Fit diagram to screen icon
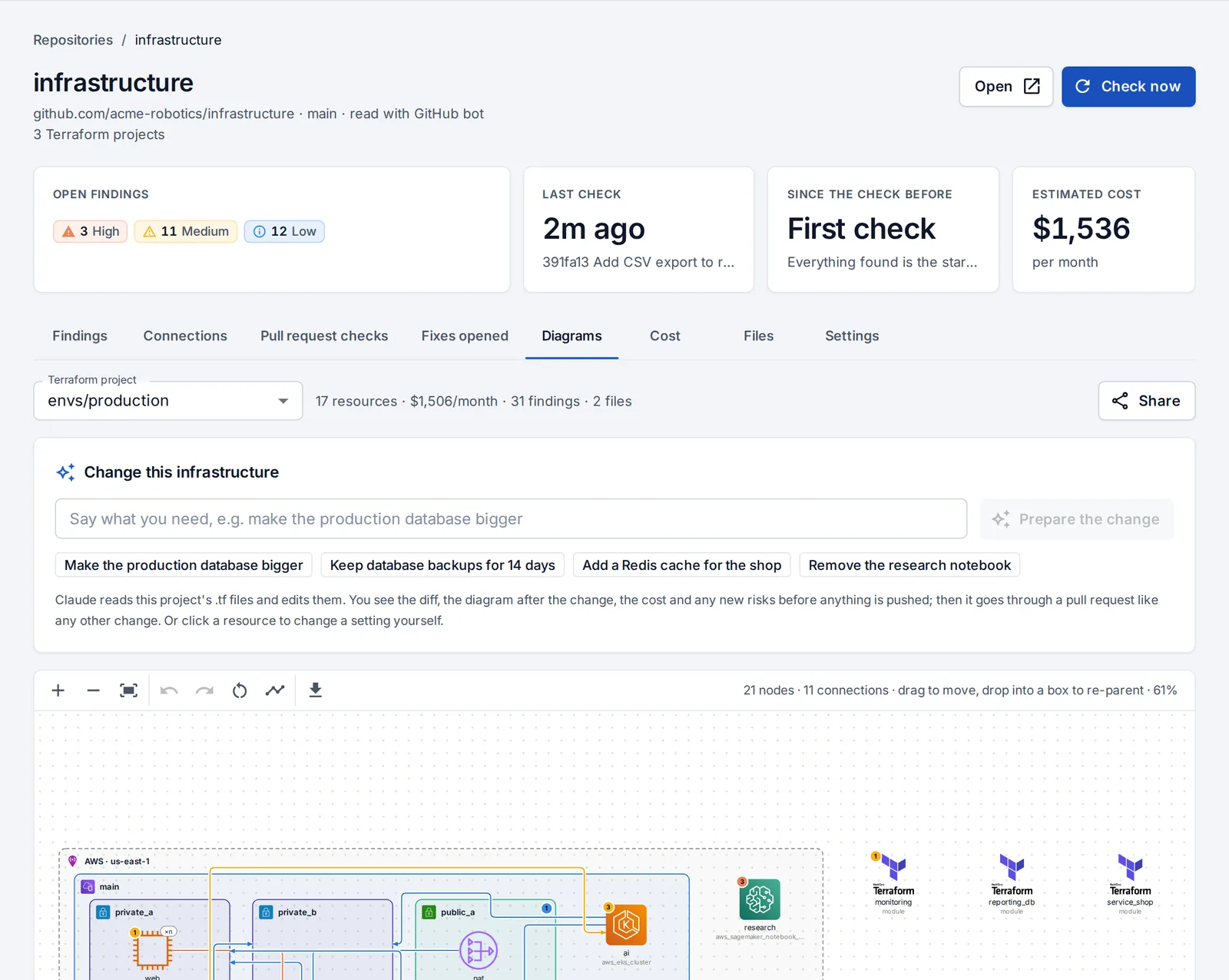The image size is (1229, 980). [128, 690]
